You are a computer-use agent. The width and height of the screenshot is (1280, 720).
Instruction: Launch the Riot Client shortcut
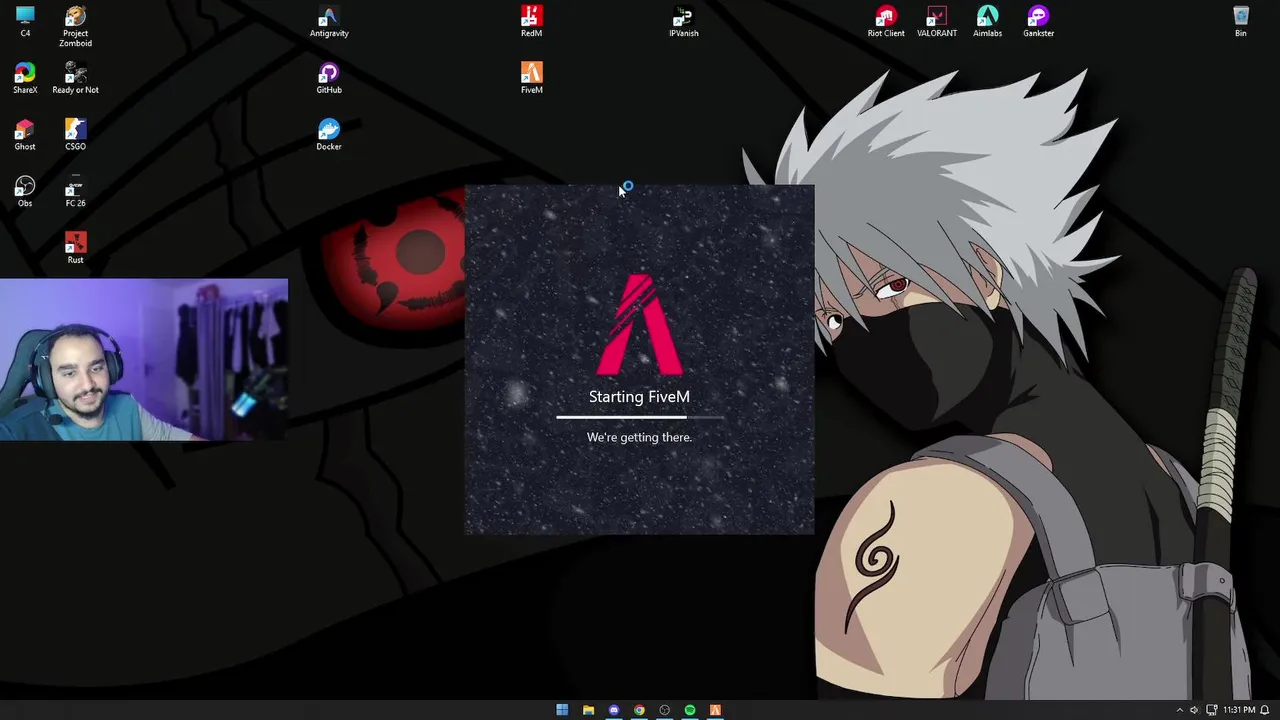pos(886,21)
